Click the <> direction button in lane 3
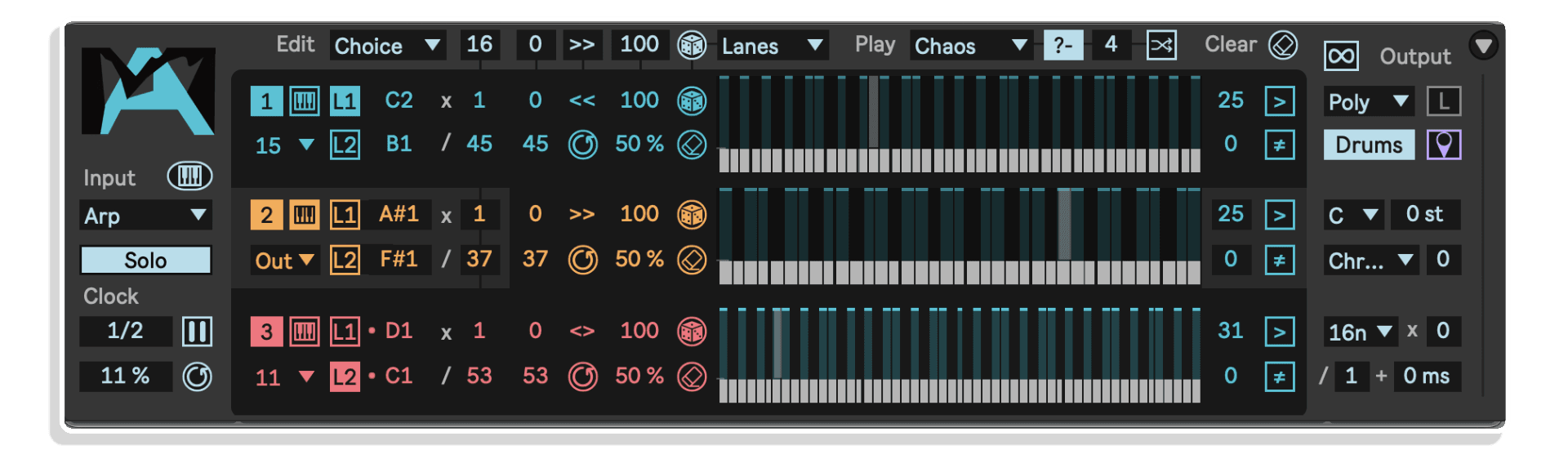This screenshot has width=1568, height=450. [x=581, y=331]
